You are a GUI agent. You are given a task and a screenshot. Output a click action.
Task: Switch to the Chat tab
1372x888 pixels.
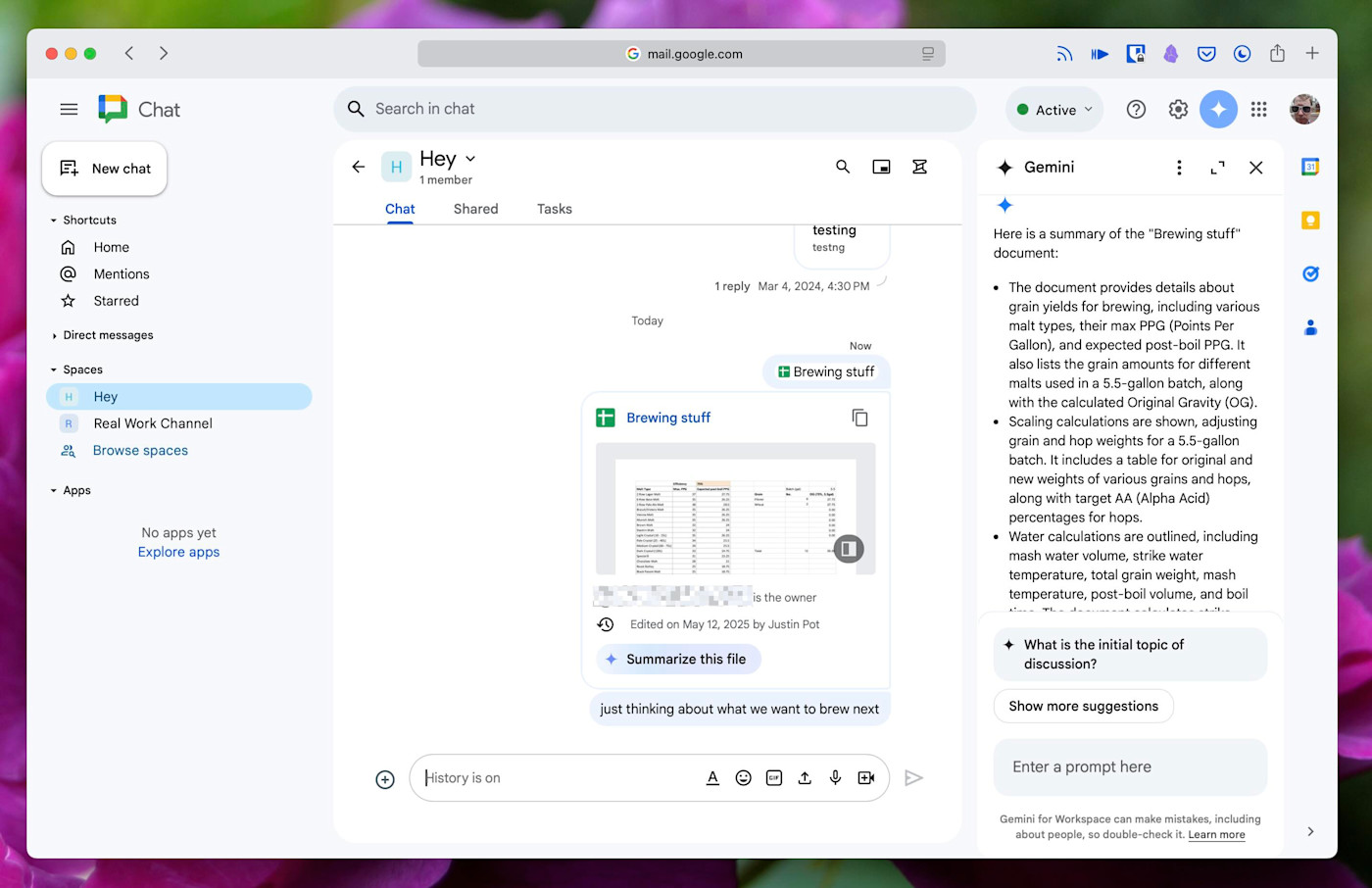[400, 209]
